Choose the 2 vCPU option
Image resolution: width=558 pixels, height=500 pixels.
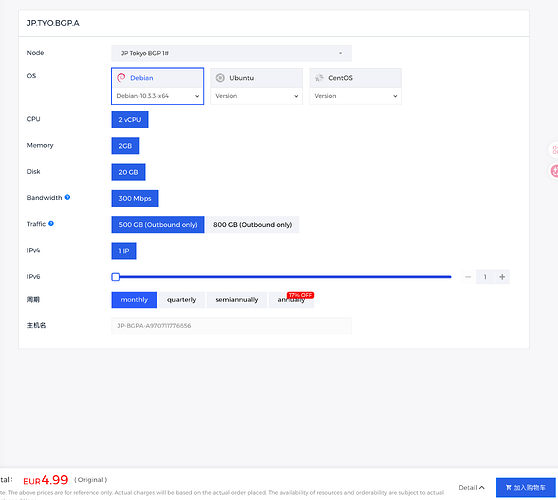tap(130, 120)
